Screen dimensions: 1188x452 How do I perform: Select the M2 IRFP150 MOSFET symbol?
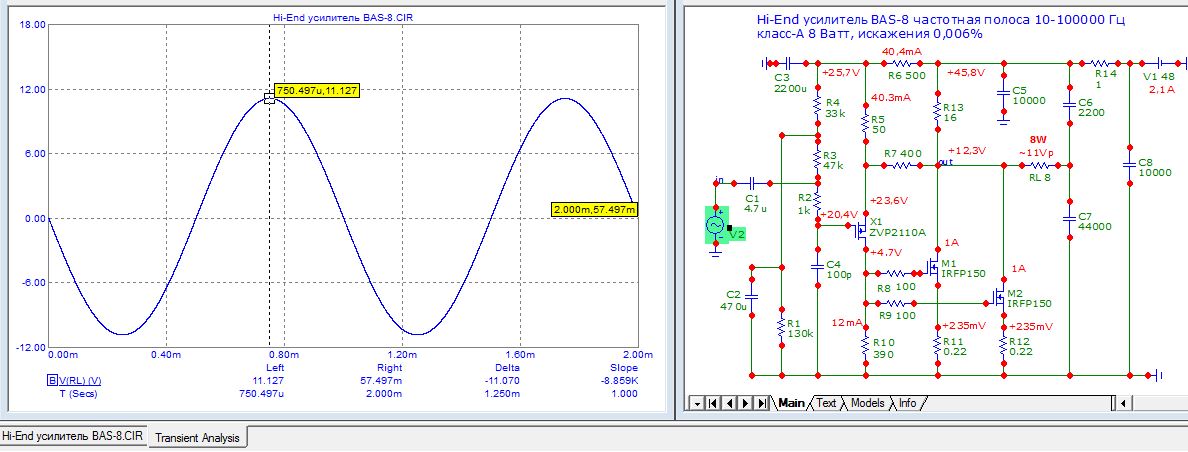tap(1000, 296)
